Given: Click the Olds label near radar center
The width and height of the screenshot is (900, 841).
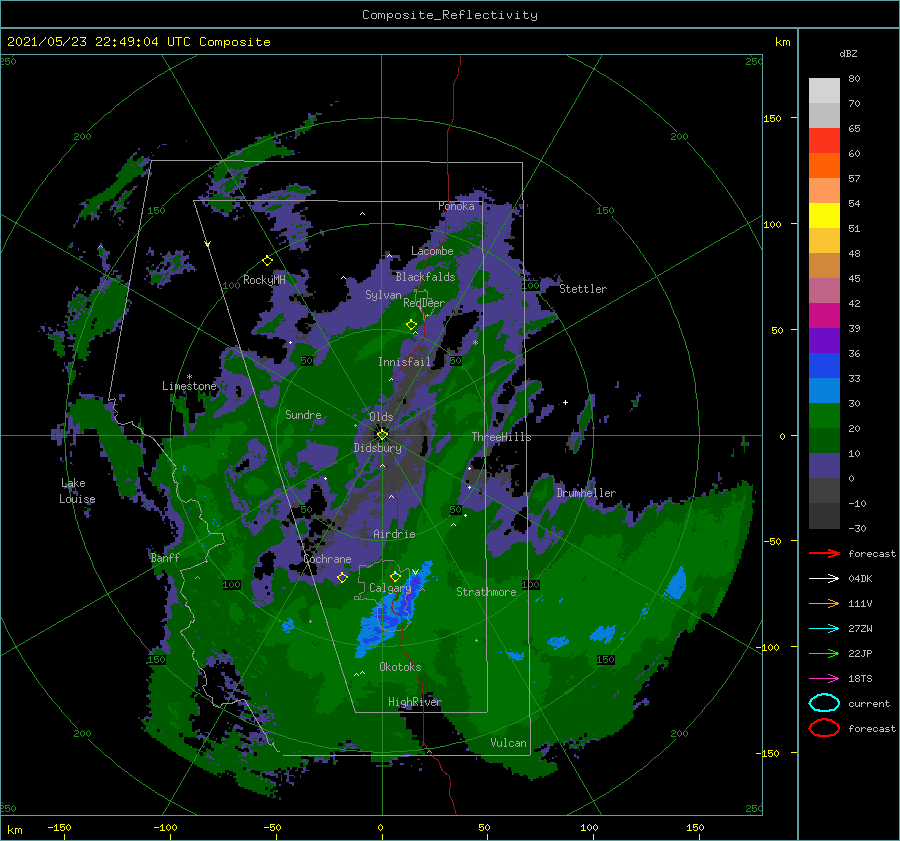Looking at the screenshot, I should pyautogui.click(x=381, y=417).
